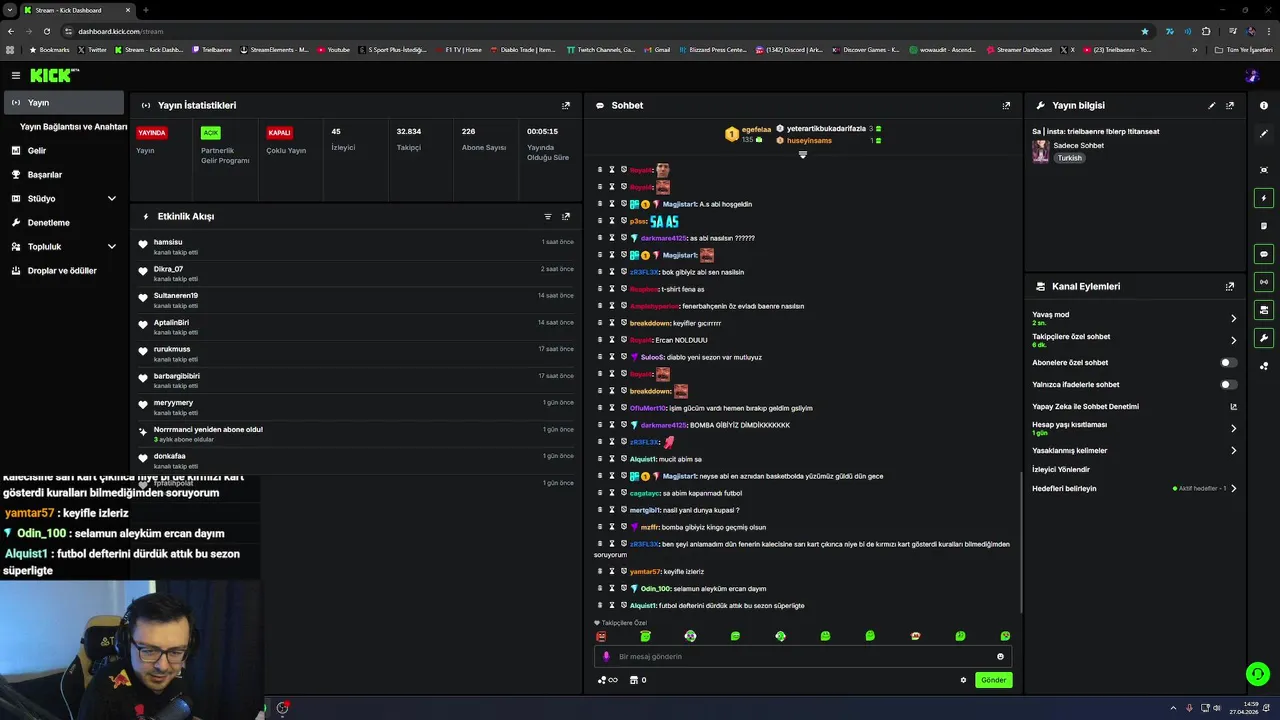Open Yayın Bağlantısı ve Anahtarı
The width and height of the screenshot is (1280, 720).
[x=73, y=127]
